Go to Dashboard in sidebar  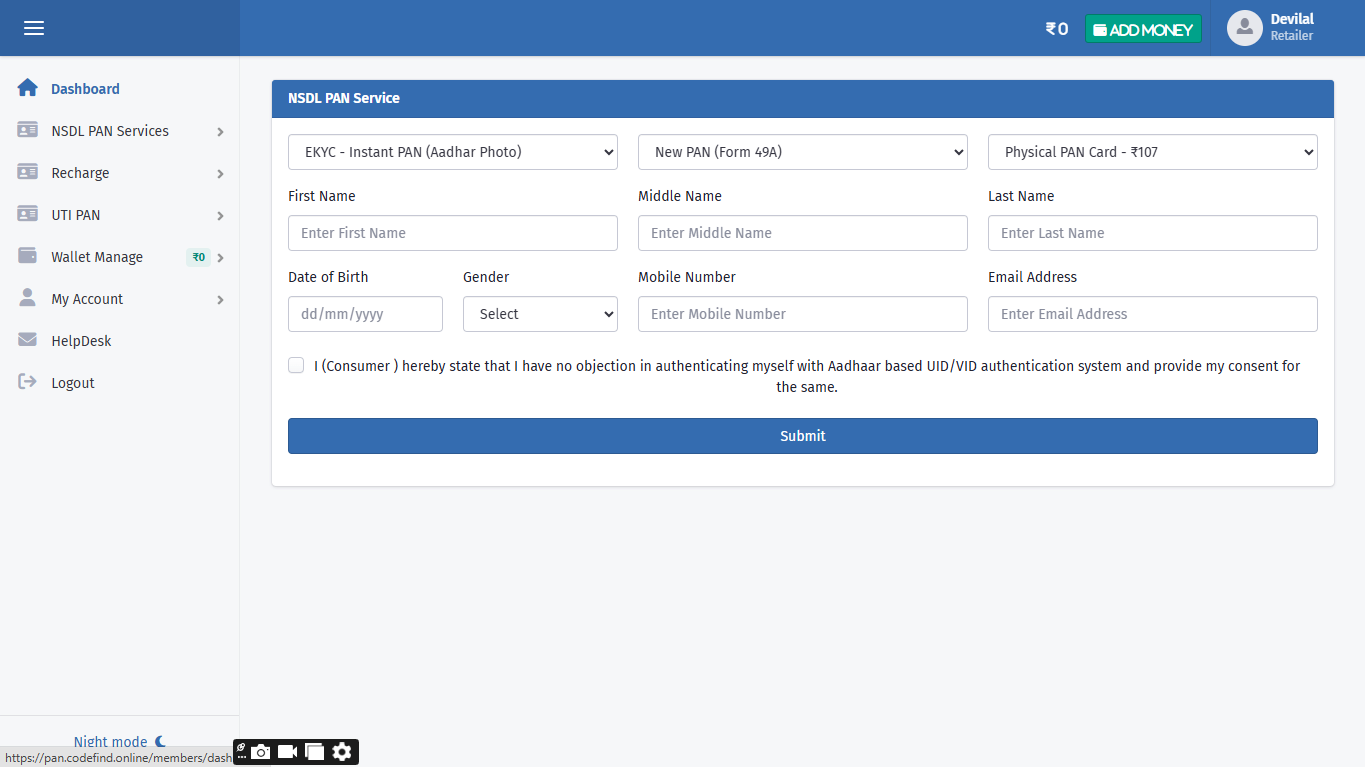click(x=85, y=89)
